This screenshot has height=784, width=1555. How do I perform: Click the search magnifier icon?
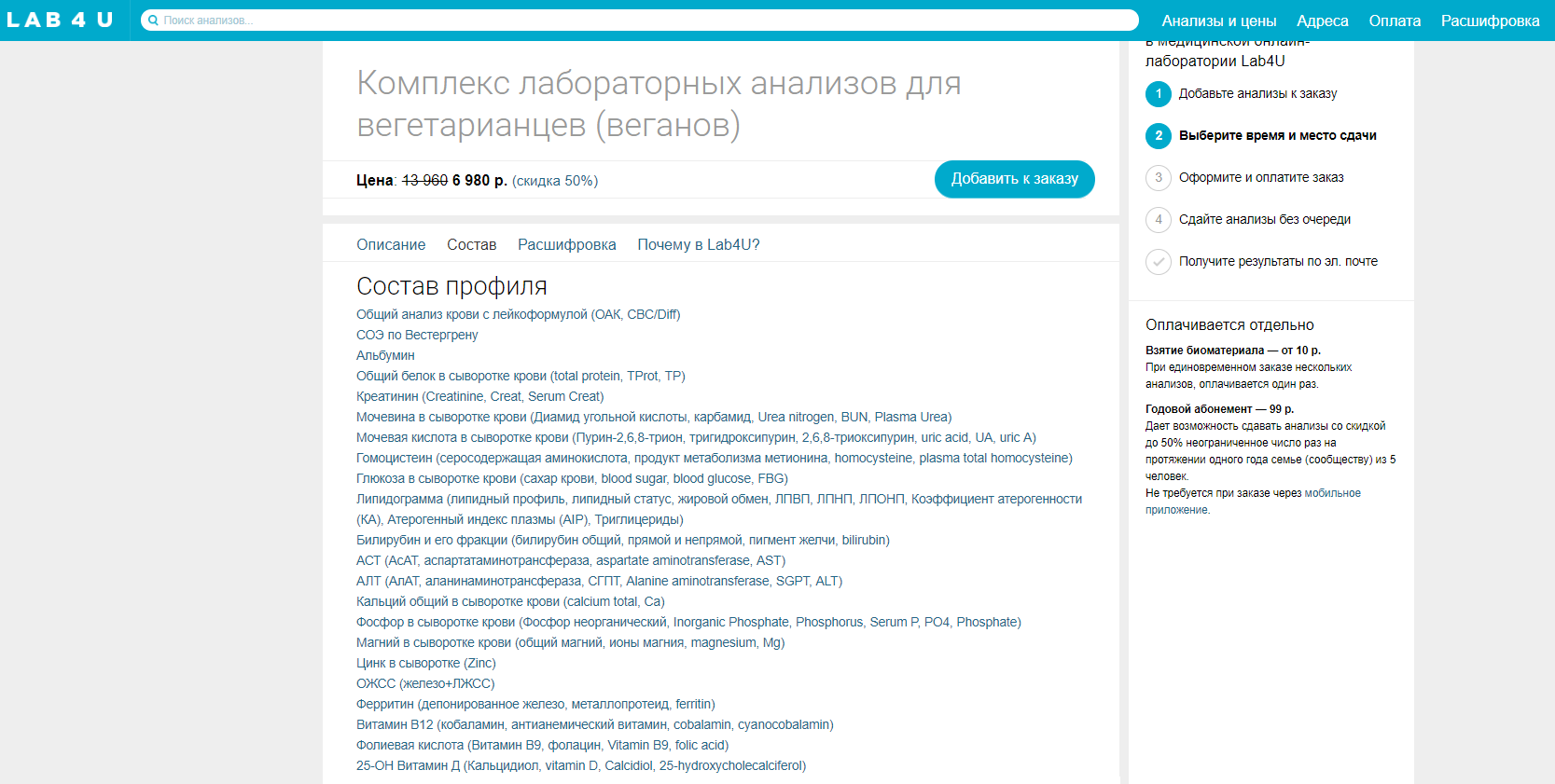[153, 21]
